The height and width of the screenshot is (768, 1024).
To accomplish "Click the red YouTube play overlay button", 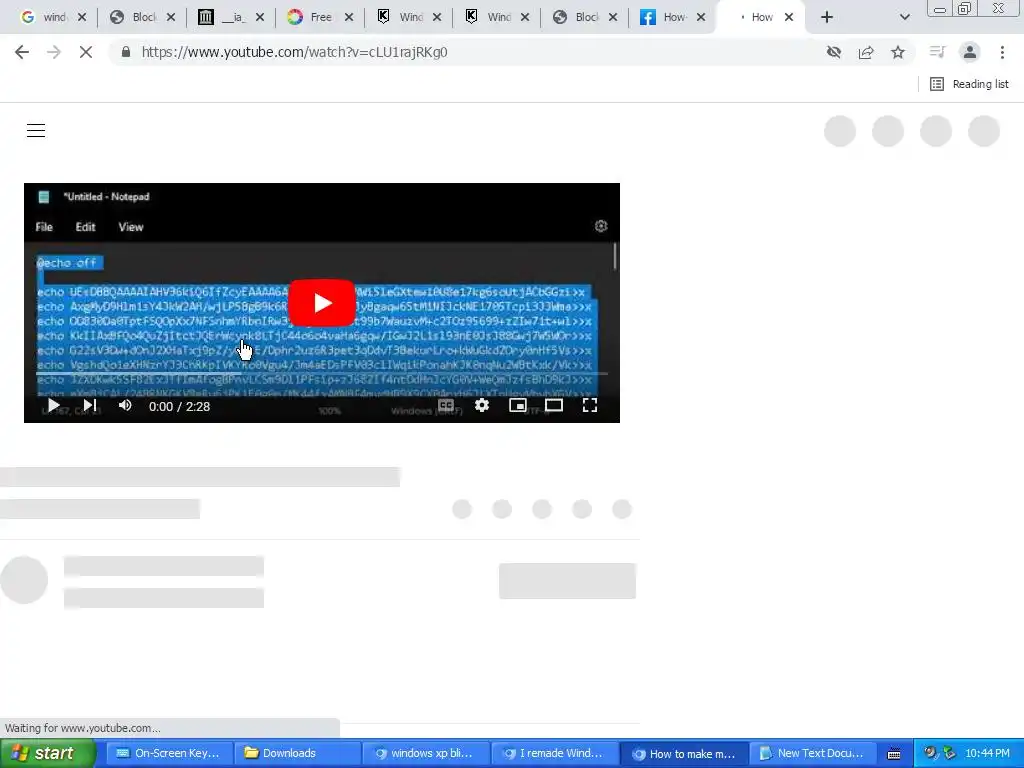I will point(322,303).
